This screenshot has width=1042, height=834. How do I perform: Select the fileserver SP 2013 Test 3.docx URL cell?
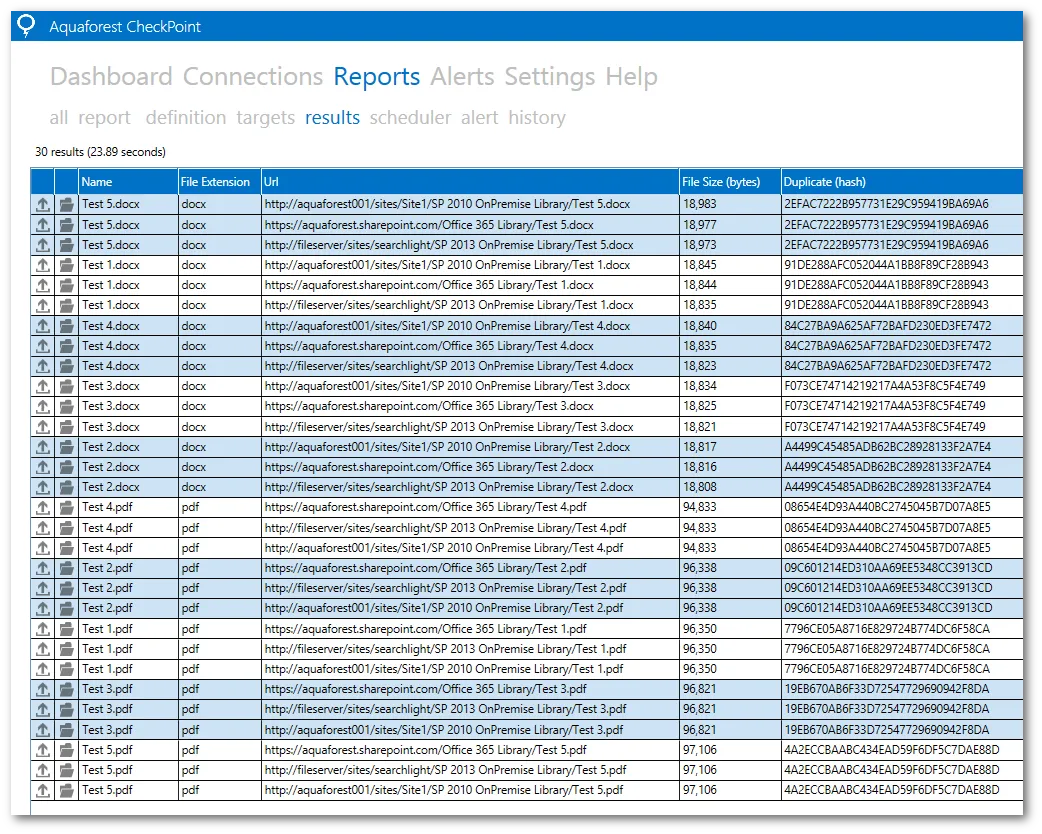[470, 427]
